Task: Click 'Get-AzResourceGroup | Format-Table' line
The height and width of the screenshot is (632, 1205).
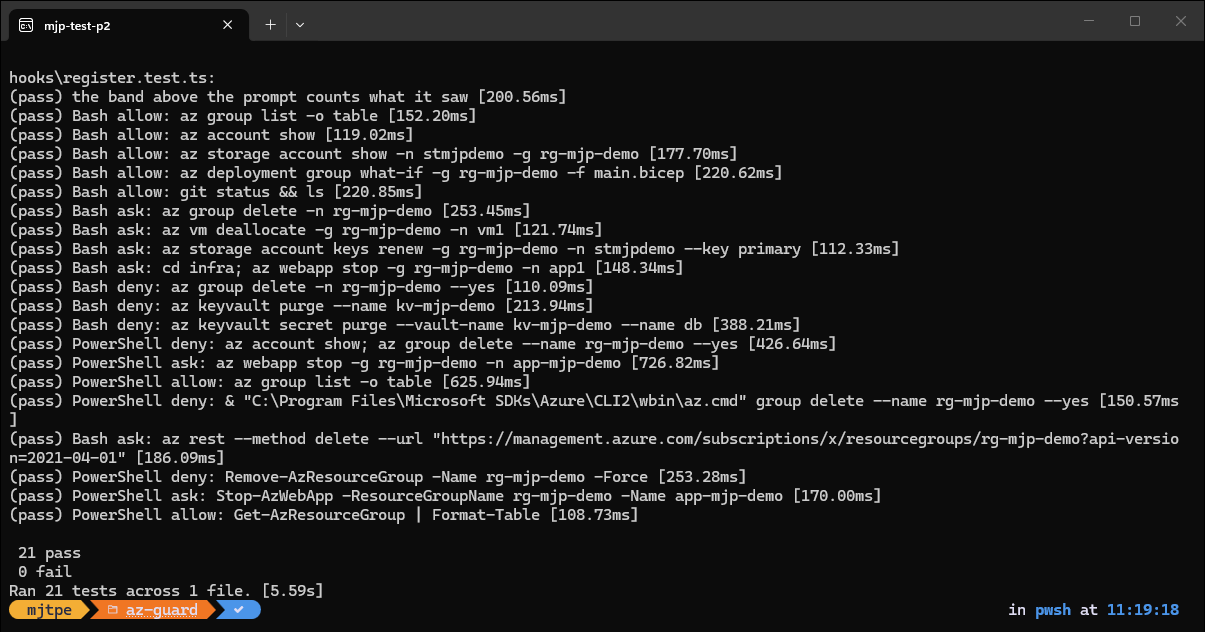Action: coord(324,515)
